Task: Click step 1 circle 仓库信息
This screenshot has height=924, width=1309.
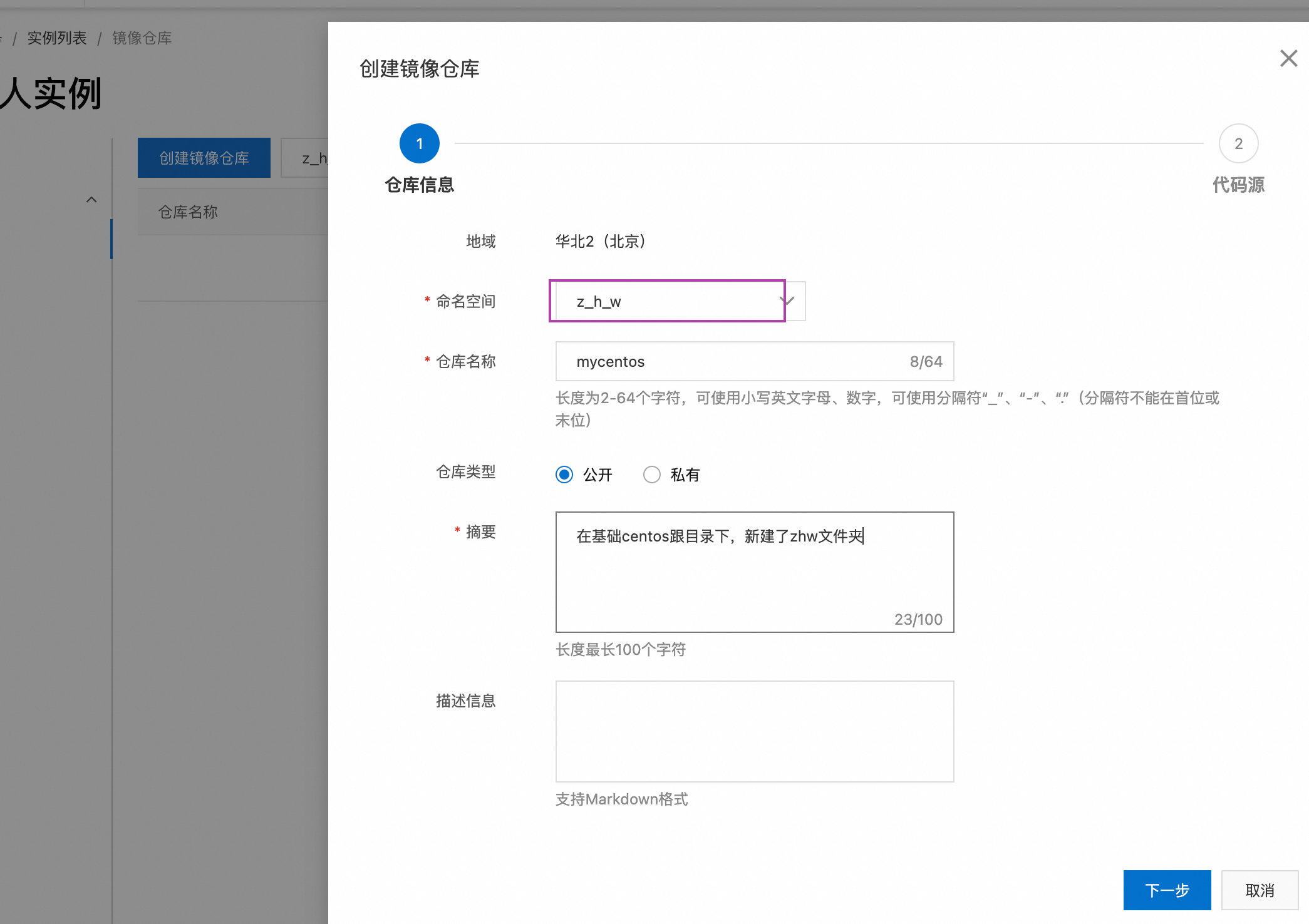Action: coord(419,143)
